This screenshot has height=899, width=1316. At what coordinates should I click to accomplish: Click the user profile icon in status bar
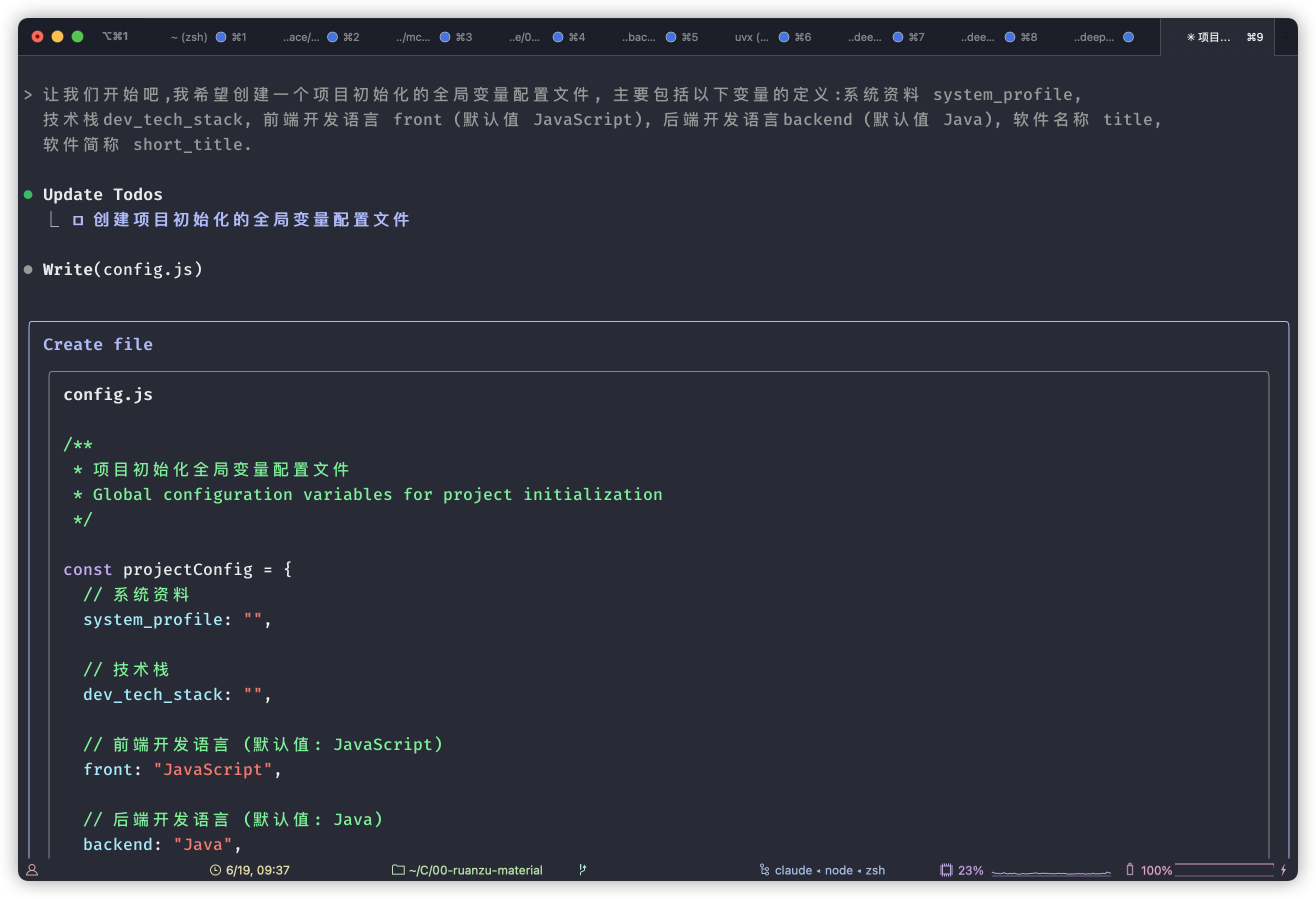pos(32,870)
